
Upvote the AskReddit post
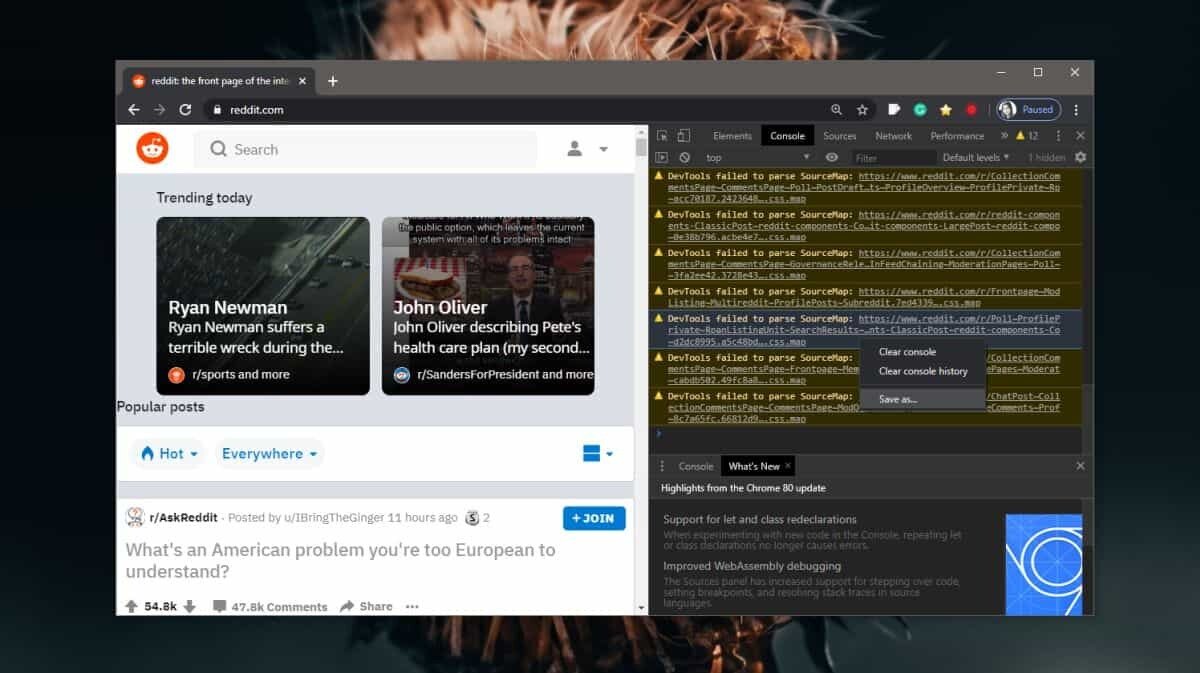(132, 605)
